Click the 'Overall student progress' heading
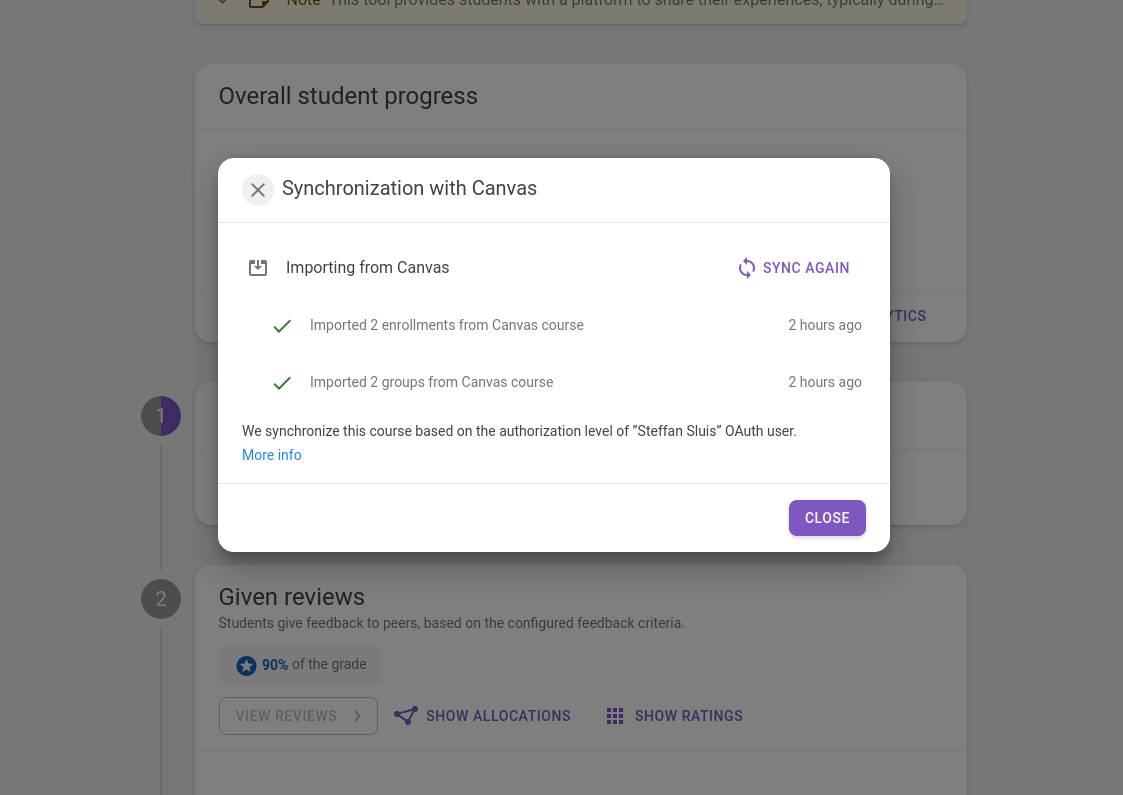The image size is (1123, 795). point(348,96)
